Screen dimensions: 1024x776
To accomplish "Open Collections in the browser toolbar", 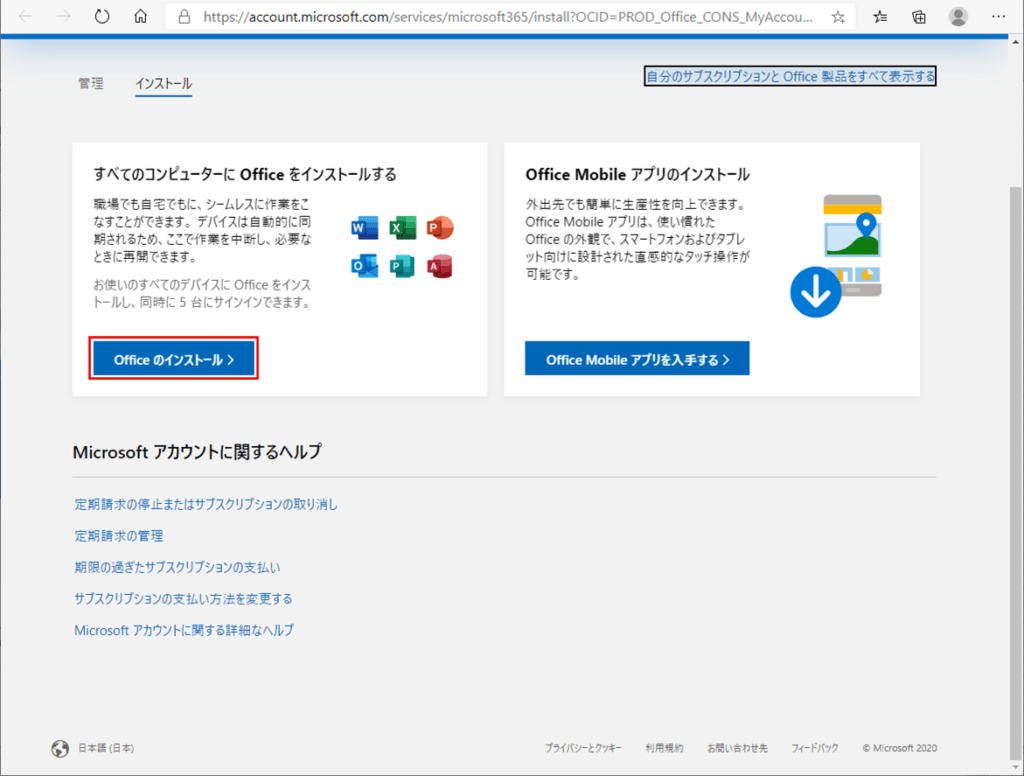I will click(x=918, y=16).
